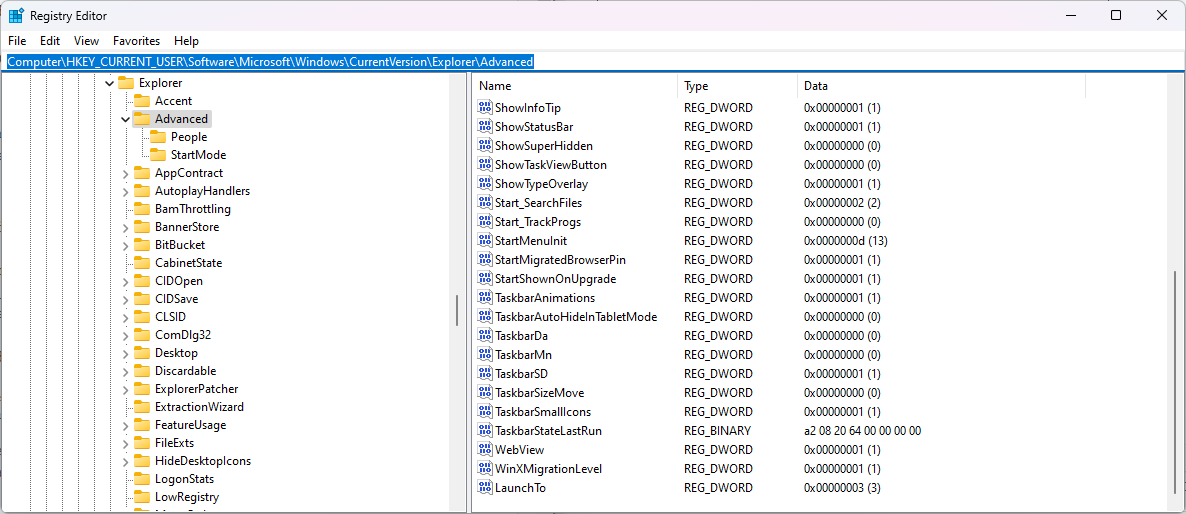Expand the AutoplayHandlers key
This screenshot has height=514, width=1186.
pos(126,191)
